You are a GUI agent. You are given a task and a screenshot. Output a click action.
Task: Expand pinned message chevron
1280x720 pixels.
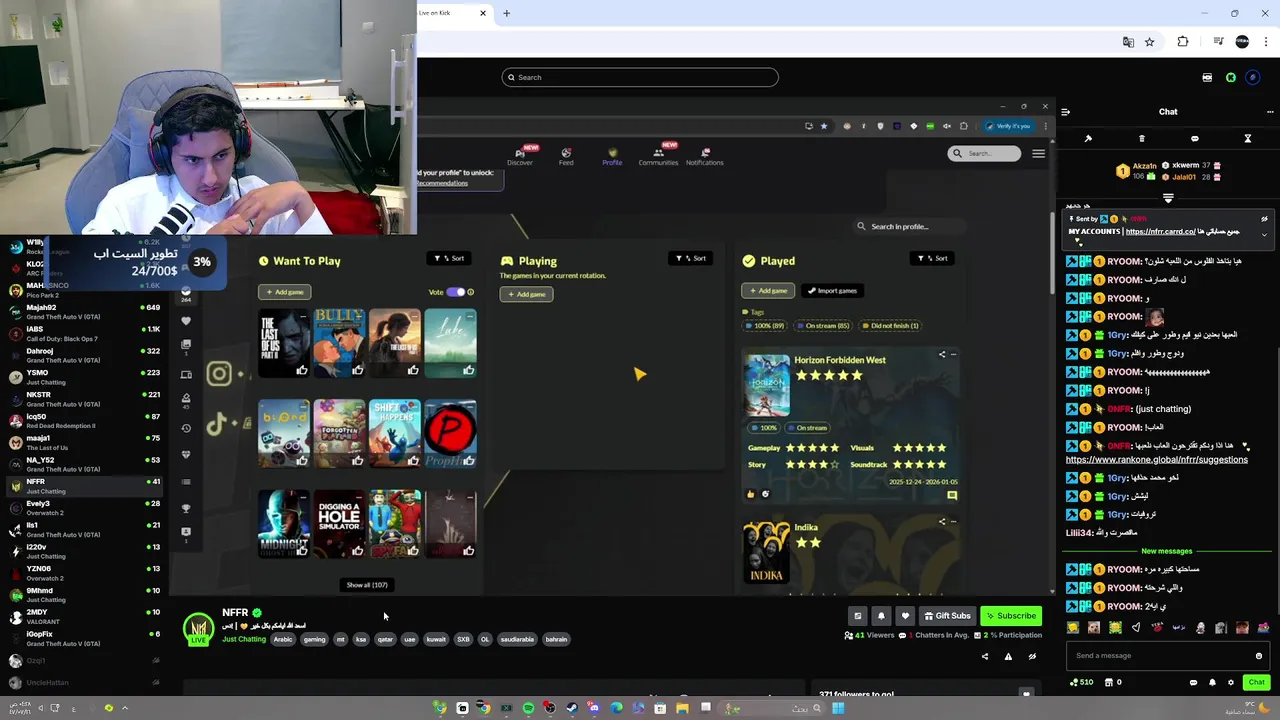pos(1264,234)
